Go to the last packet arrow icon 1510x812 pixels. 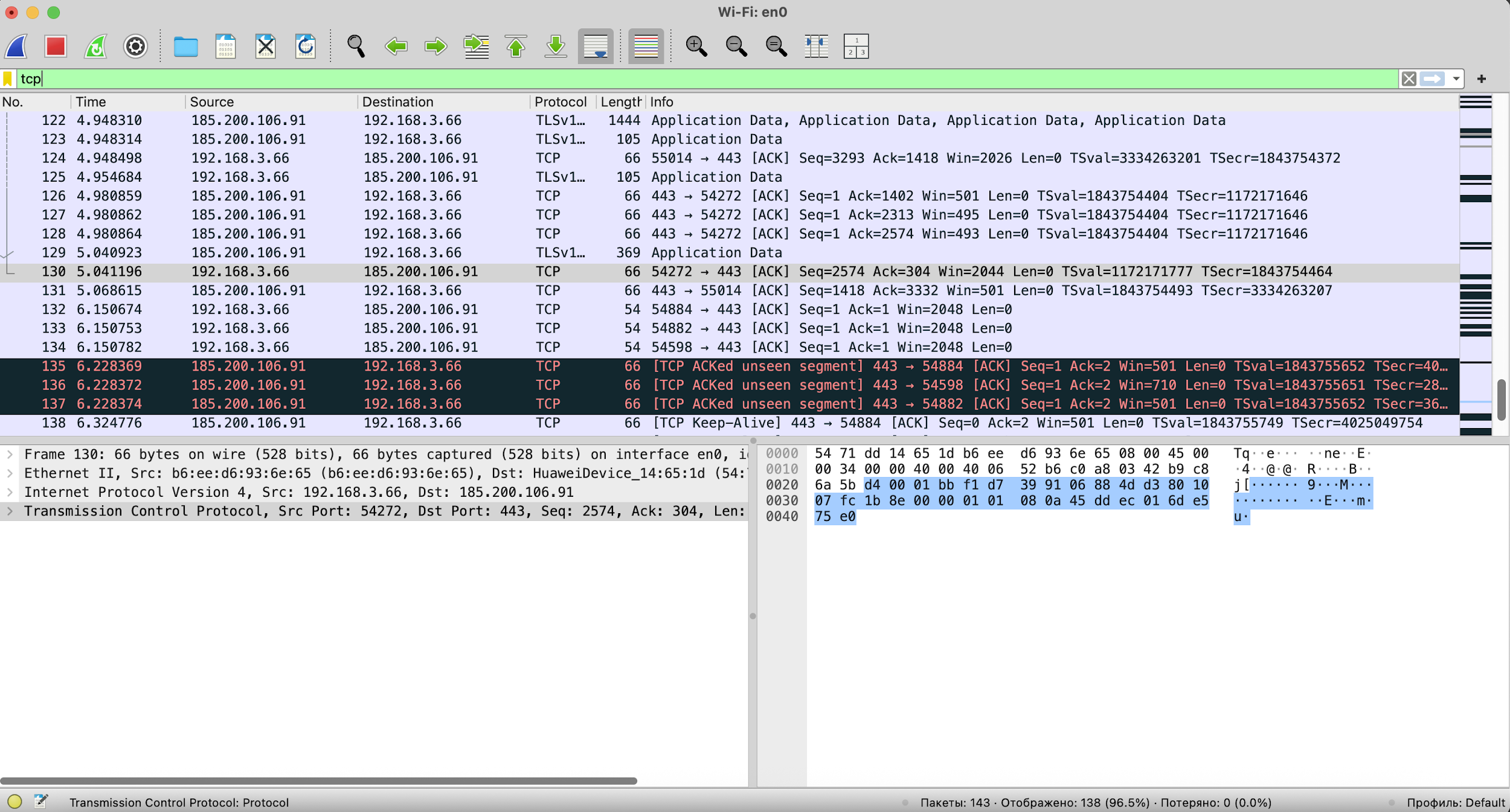pyautogui.click(x=556, y=46)
